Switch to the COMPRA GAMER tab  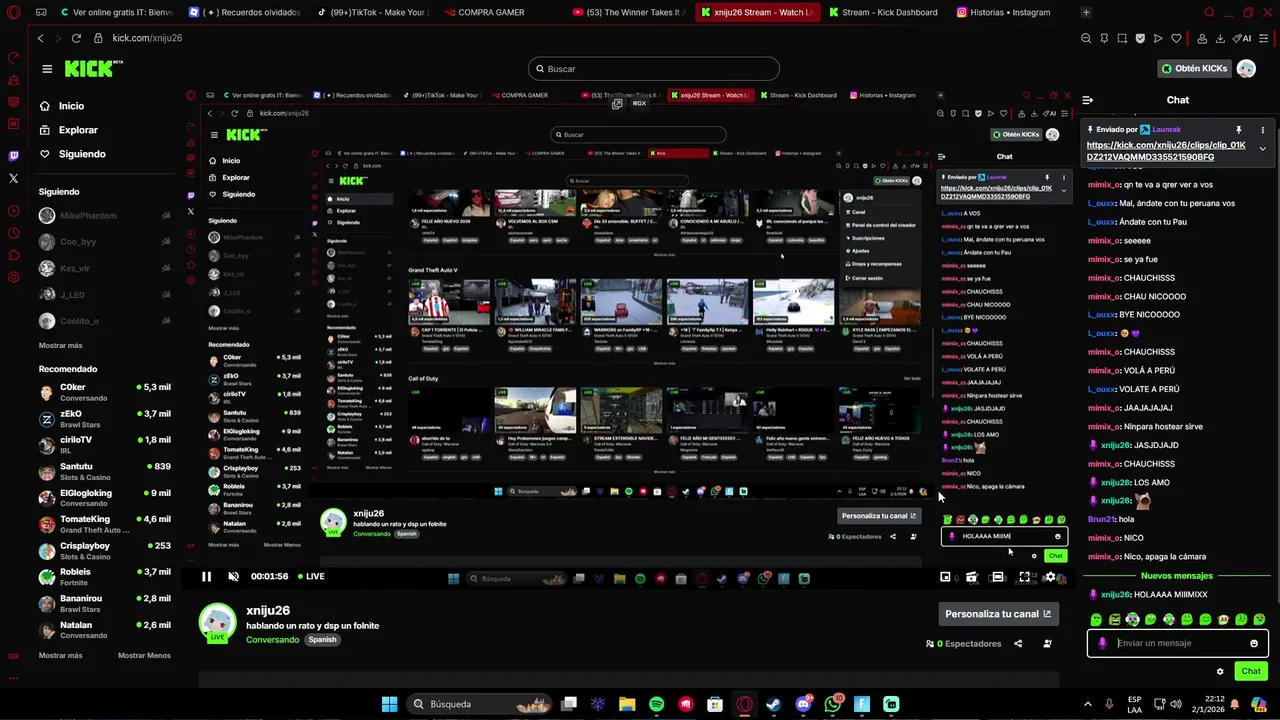[x=491, y=12]
